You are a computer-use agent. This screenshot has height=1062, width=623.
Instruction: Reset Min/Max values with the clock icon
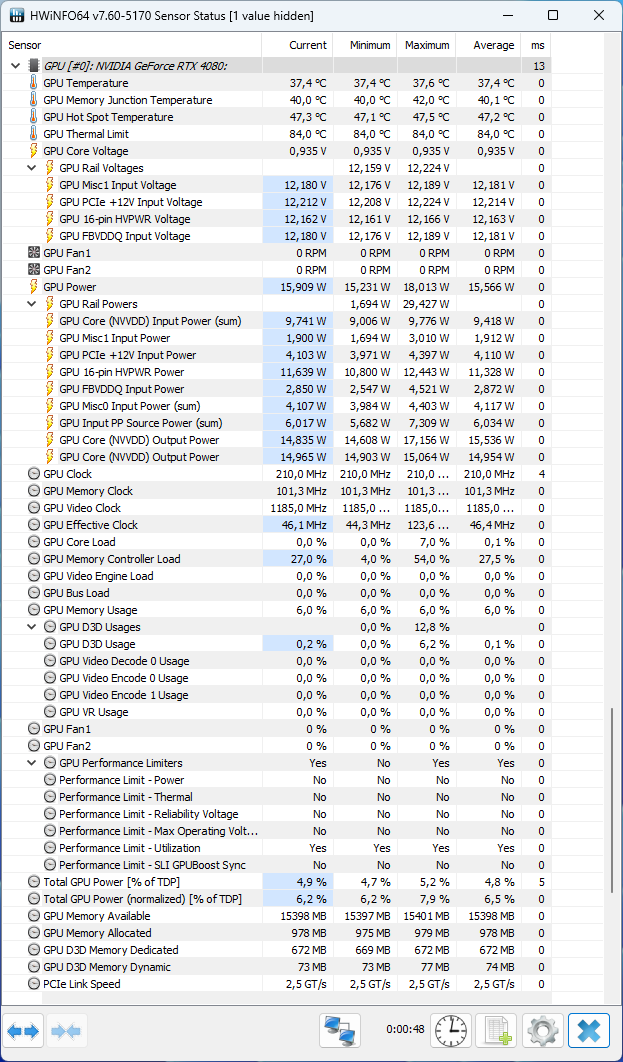[451, 1030]
